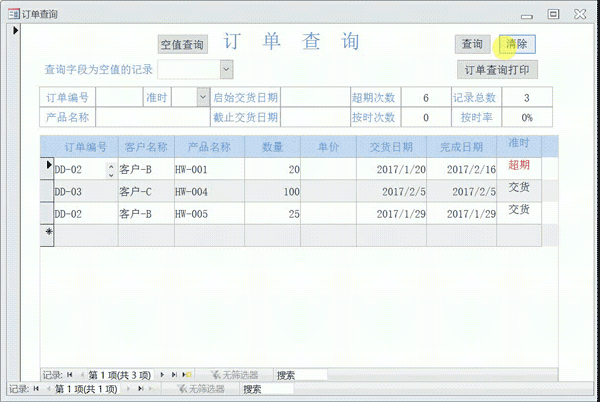Select the current DD-02 row selector arrow
Image resolution: width=600 pixels, height=402 pixels.
46,168
